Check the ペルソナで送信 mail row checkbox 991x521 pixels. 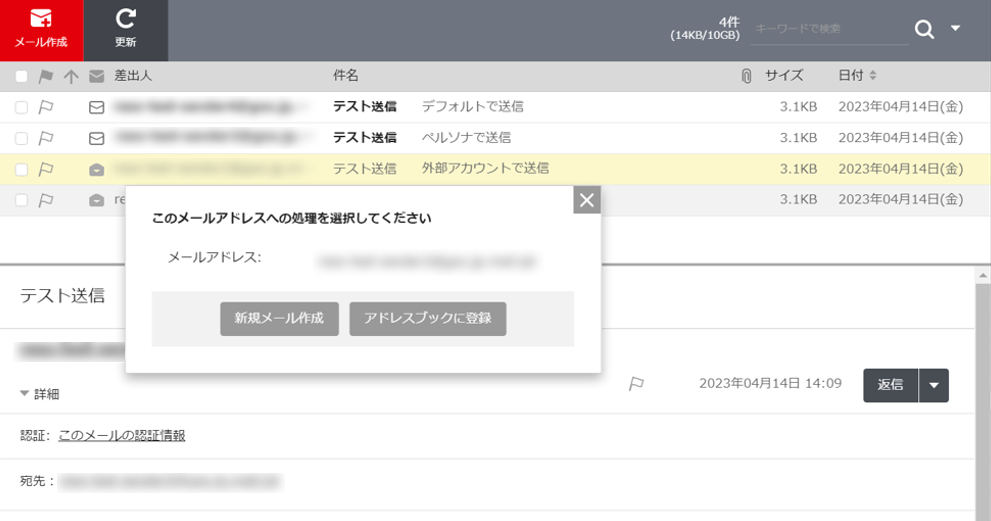click(22, 138)
